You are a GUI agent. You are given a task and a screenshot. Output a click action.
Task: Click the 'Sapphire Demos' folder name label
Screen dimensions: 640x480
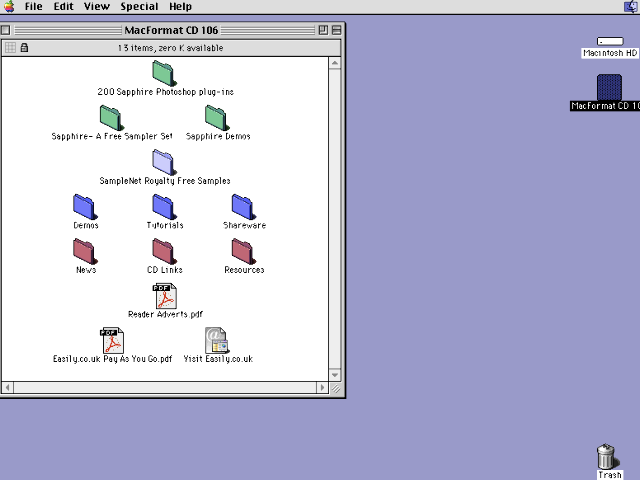tap(218, 136)
